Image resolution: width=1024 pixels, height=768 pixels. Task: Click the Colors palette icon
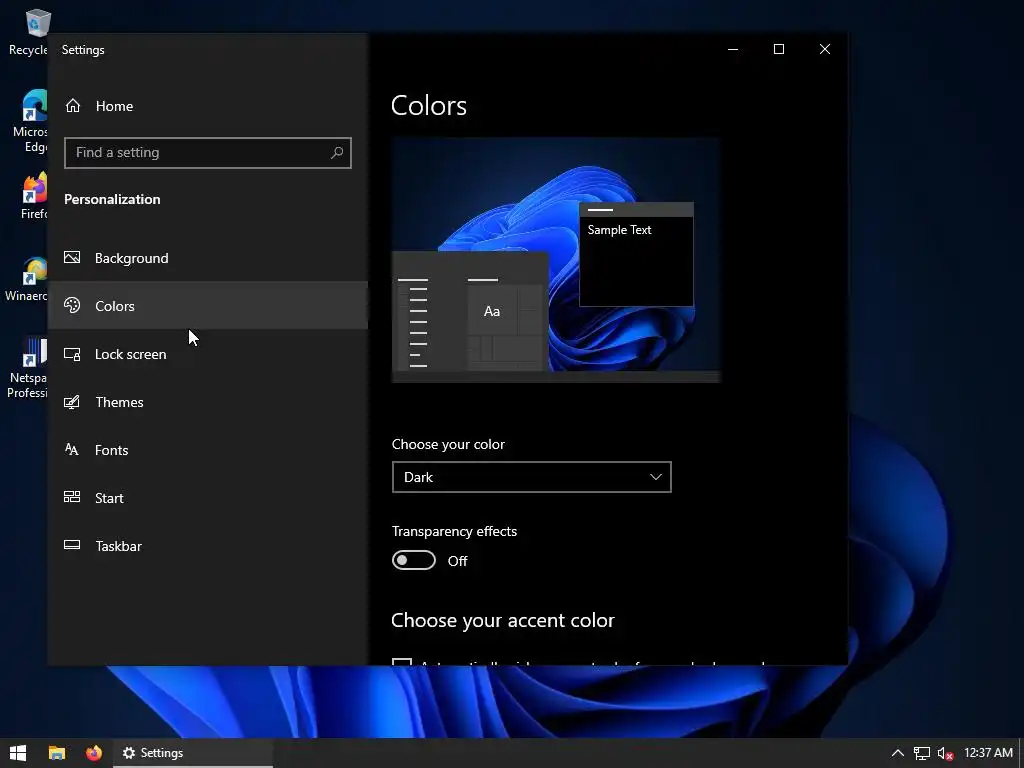72,305
